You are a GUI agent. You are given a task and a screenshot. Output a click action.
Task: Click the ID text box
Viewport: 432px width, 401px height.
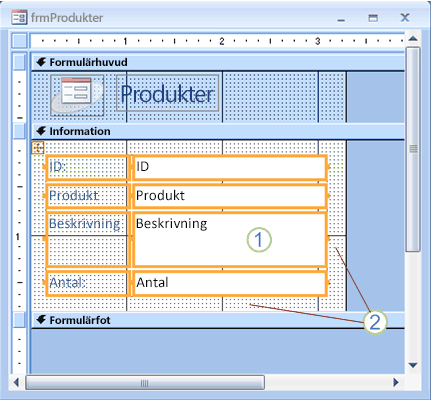pyautogui.click(x=229, y=167)
